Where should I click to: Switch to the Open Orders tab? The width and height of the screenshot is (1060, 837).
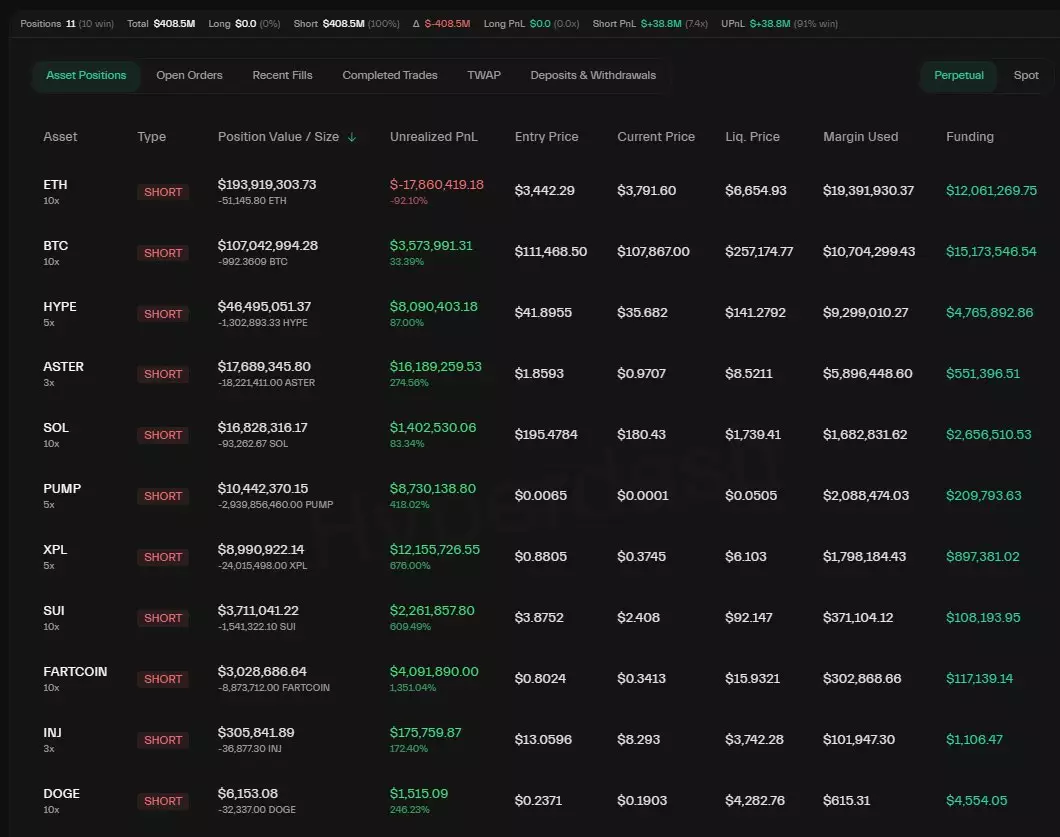pos(189,75)
